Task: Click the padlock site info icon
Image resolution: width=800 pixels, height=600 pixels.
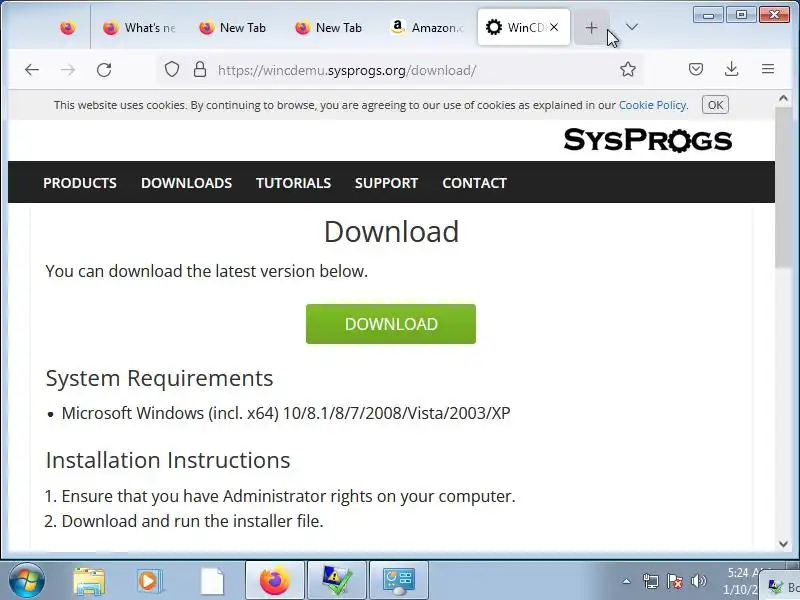Action: [x=200, y=69]
